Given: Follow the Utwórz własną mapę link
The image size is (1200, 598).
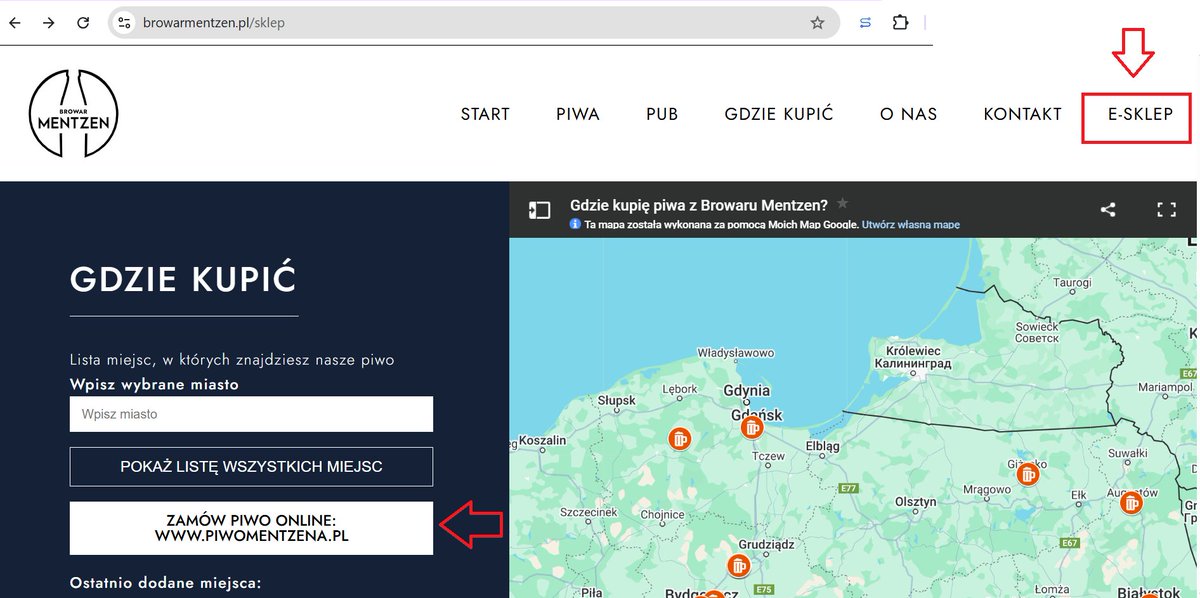Looking at the screenshot, I should [x=910, y=225].
